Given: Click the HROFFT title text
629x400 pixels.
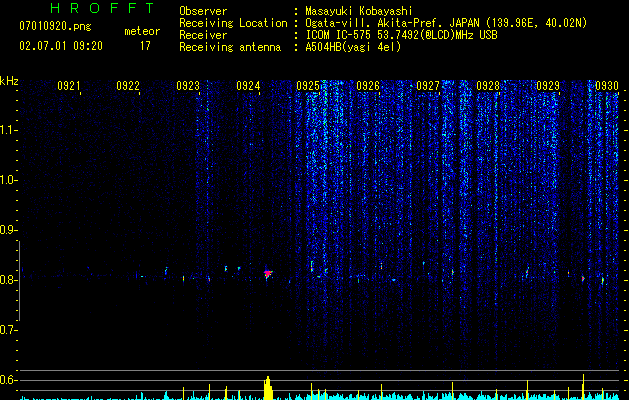Looking at the screenshot, I should tap(102, 8).
